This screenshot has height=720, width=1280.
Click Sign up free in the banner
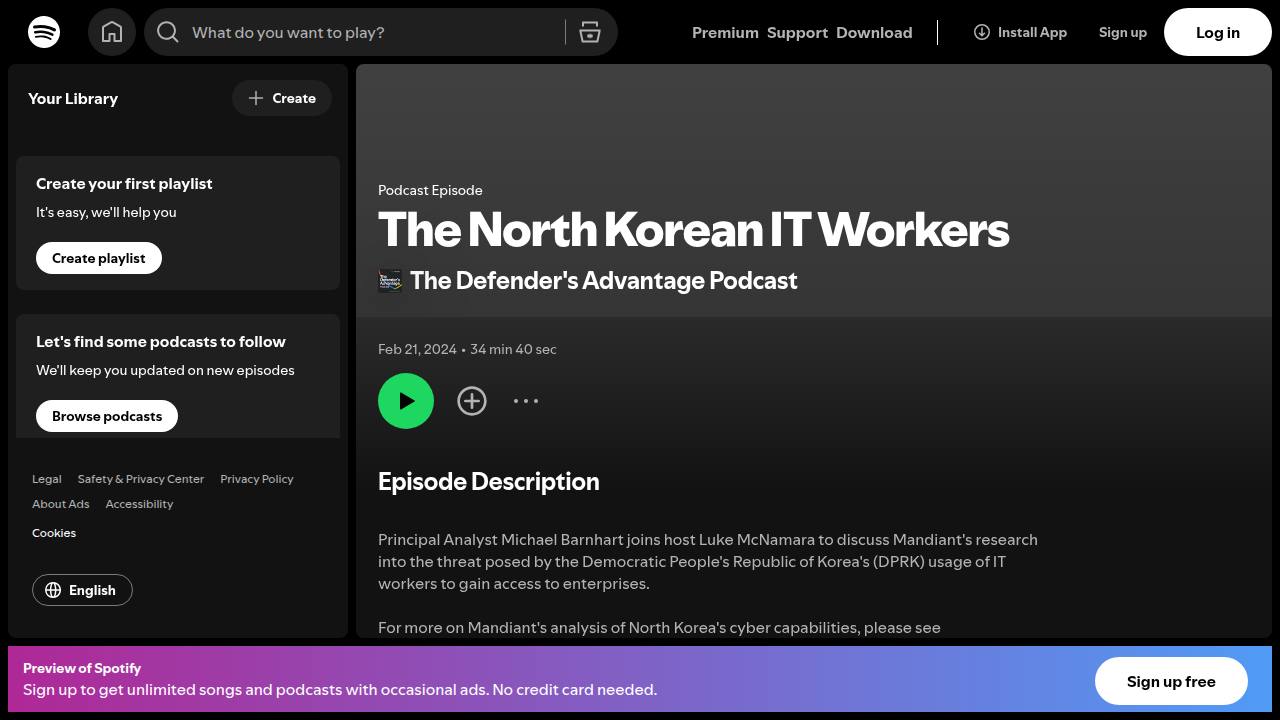pos(1171,682)
